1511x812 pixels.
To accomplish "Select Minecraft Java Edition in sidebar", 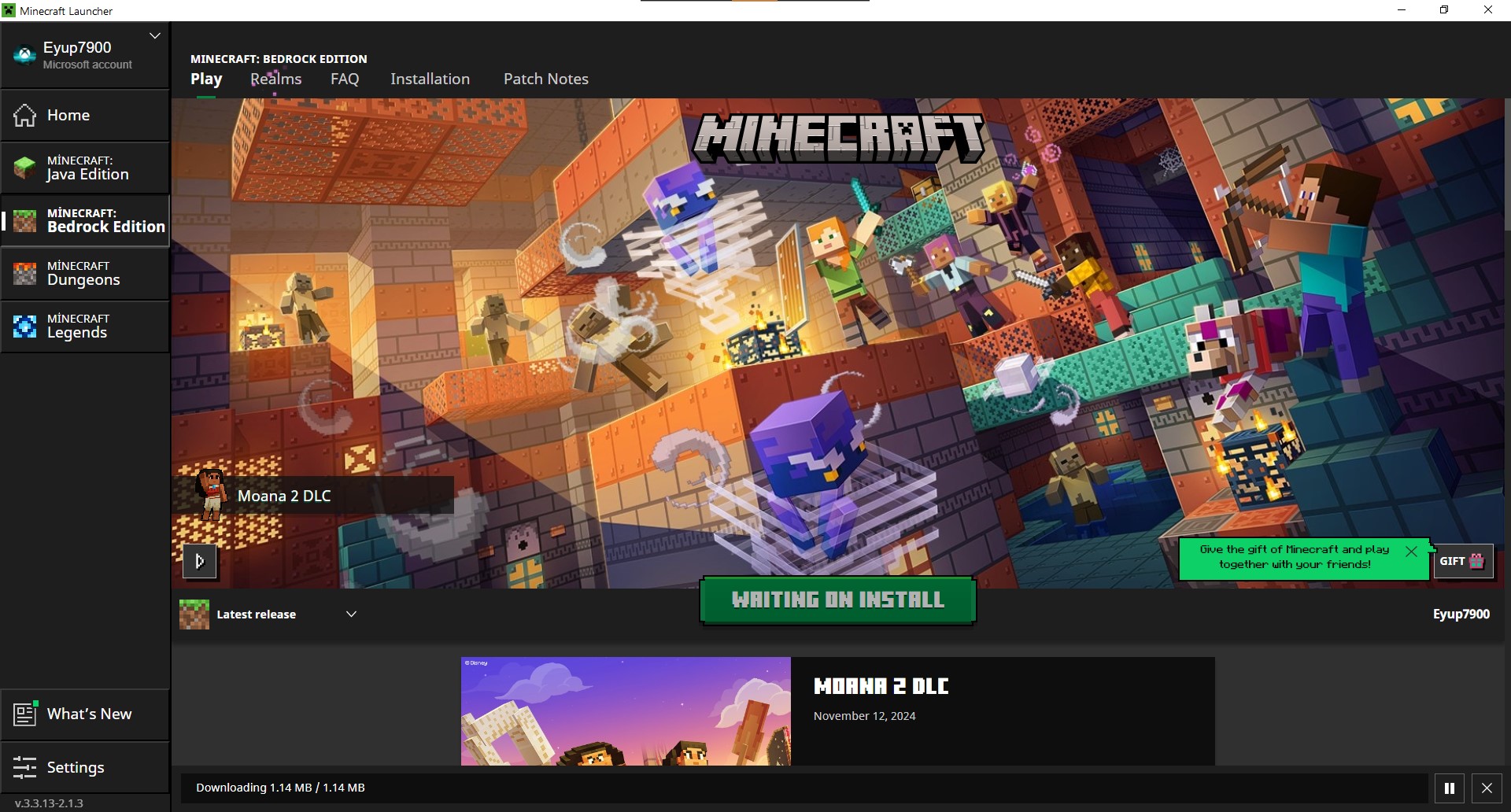I will 85,168.
